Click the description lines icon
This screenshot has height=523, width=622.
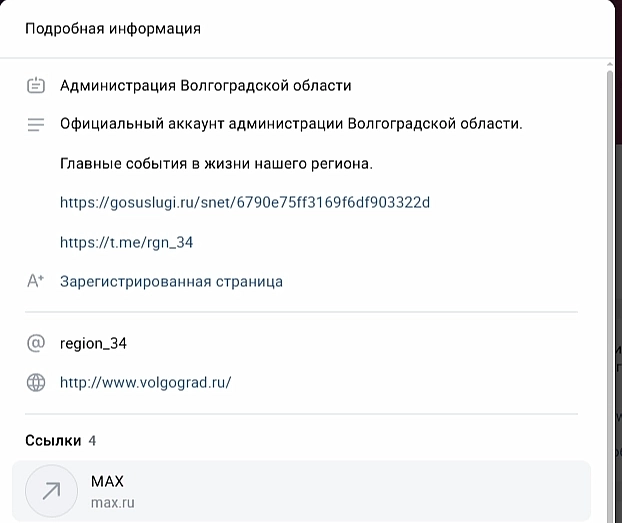click(36, 125)
